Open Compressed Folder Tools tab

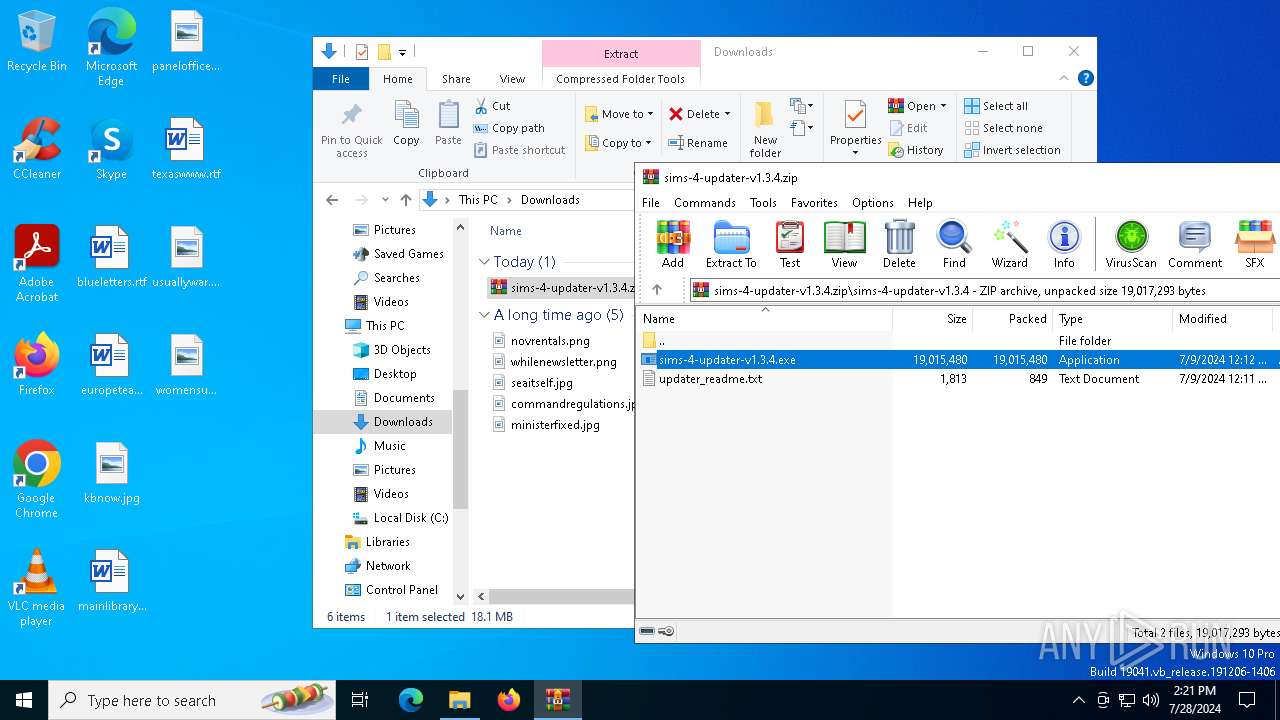click(x=620, y=79)
